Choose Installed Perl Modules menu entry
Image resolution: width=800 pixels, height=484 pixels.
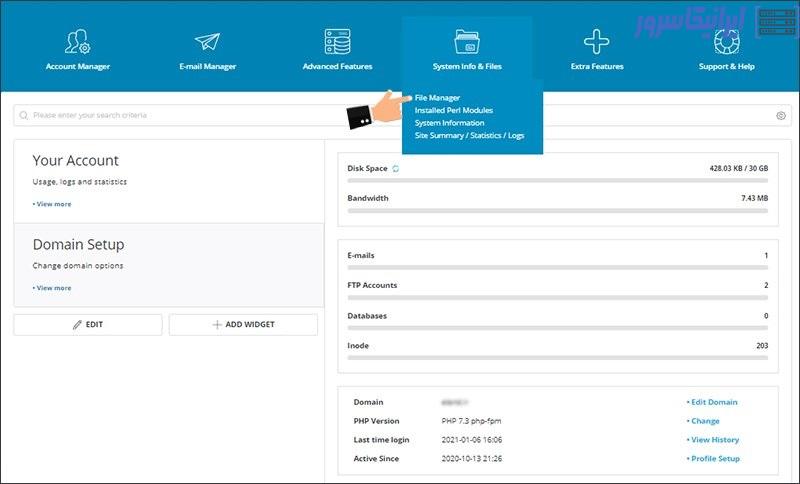[x=453, y=110]
